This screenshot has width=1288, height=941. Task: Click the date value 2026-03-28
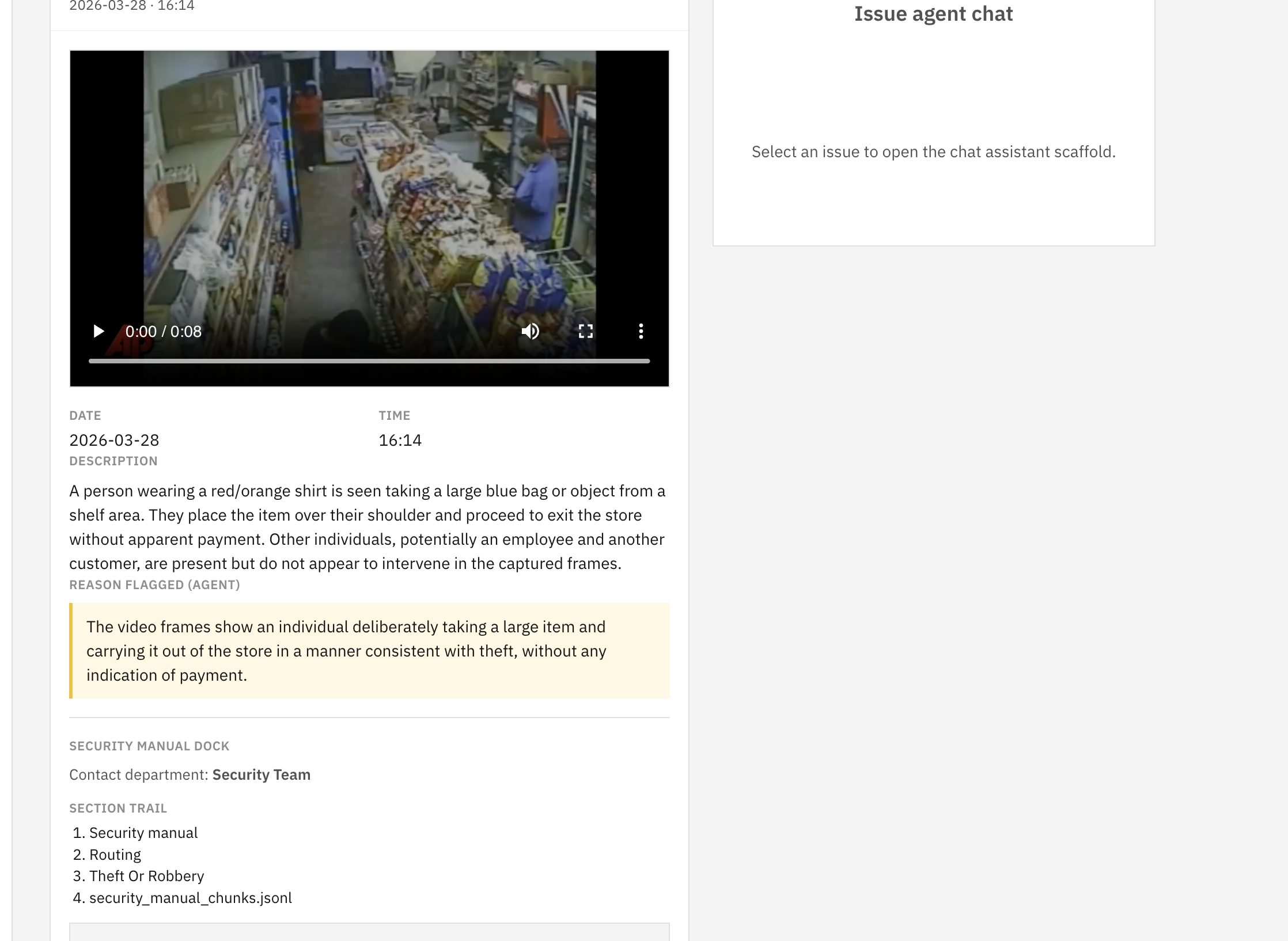coord(114,440)
